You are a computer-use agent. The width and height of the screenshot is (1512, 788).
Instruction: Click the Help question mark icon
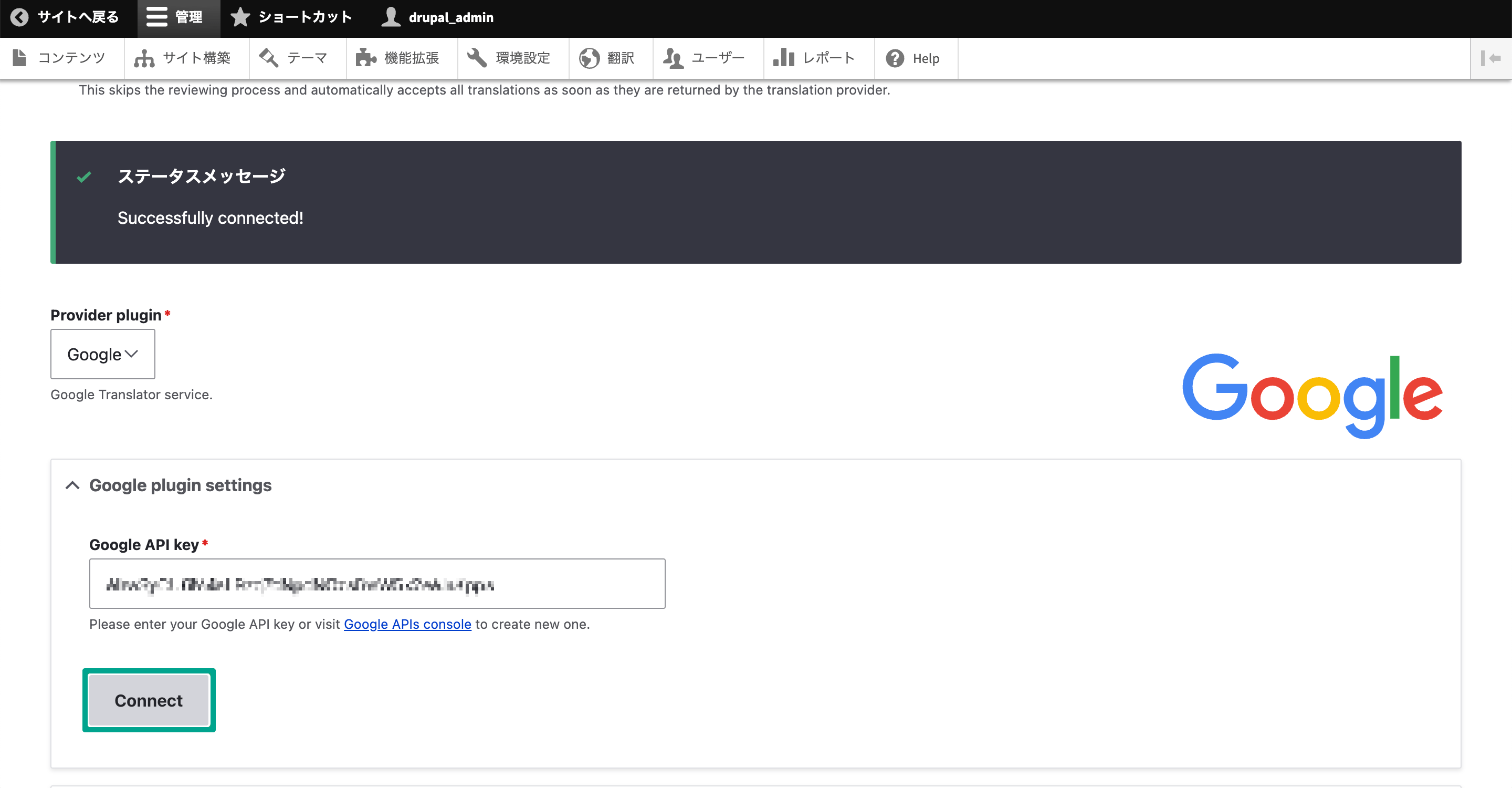point(895,58)
